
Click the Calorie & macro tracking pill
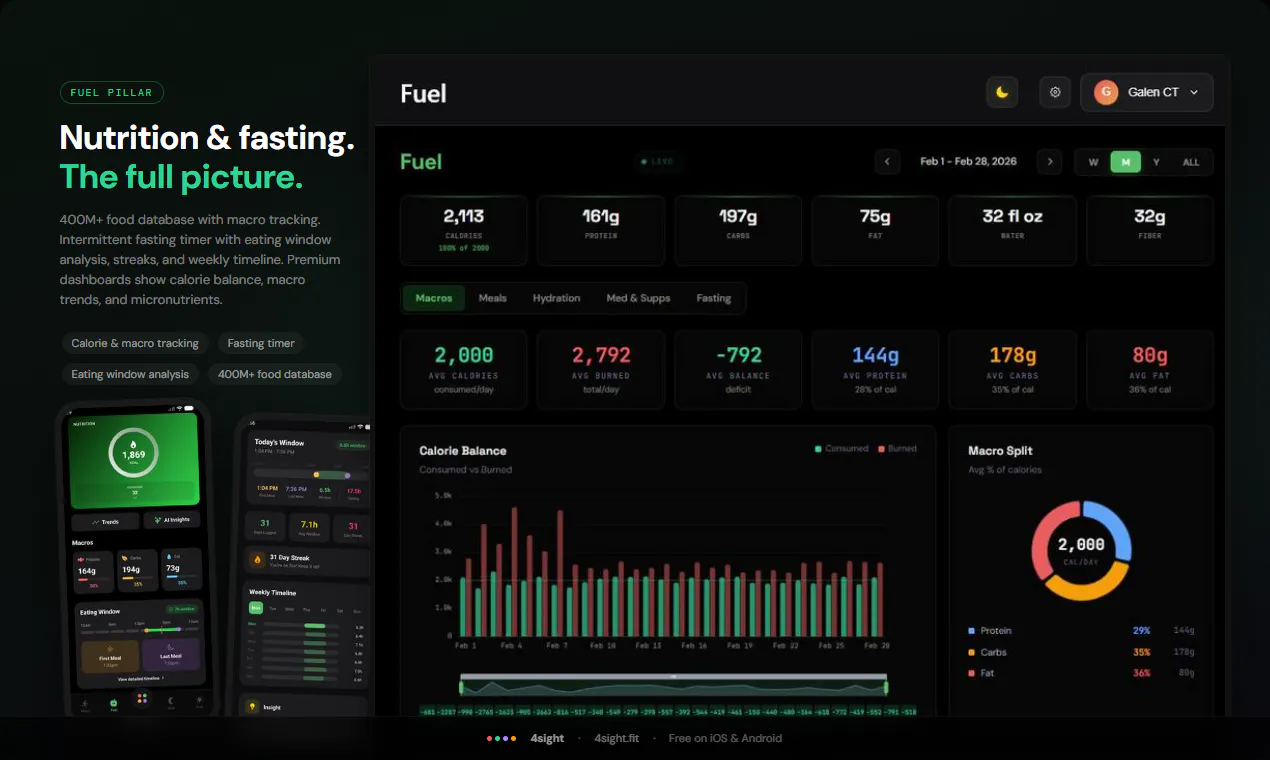click(x=135, y=343)
